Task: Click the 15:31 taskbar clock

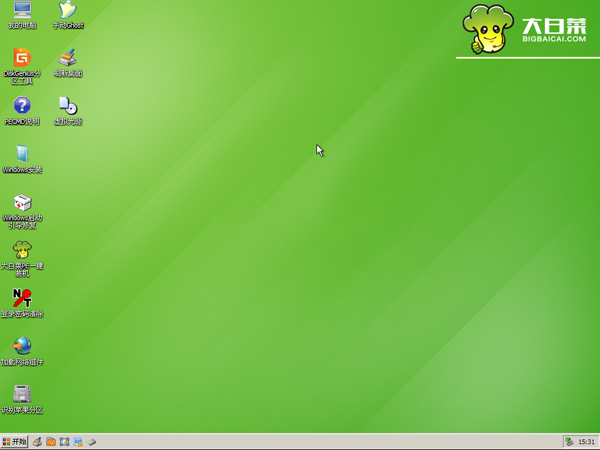Action: coord(586,442)
